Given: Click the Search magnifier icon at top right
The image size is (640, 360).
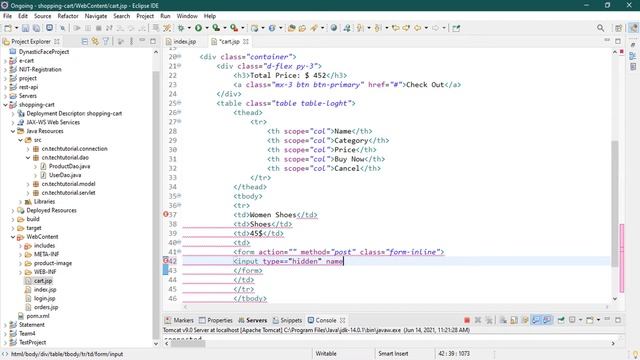Looking at the screenshot, I should coord(600,28).
